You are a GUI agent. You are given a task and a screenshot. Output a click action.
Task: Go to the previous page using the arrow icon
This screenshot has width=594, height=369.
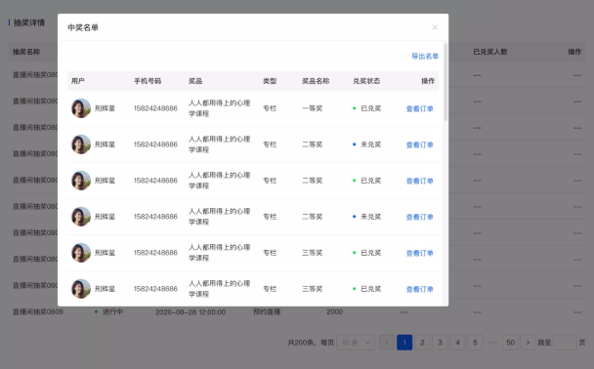[387, 342]
